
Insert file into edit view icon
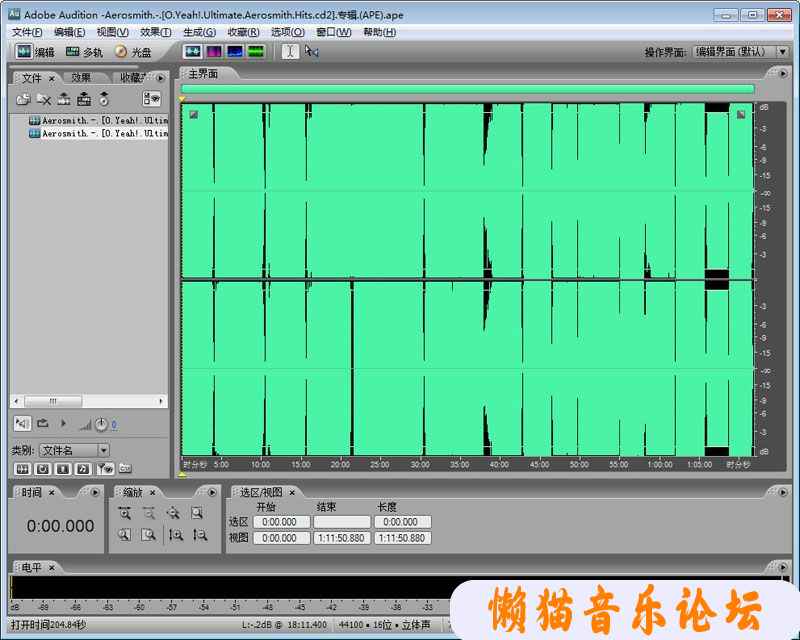[x=64, y=99]
